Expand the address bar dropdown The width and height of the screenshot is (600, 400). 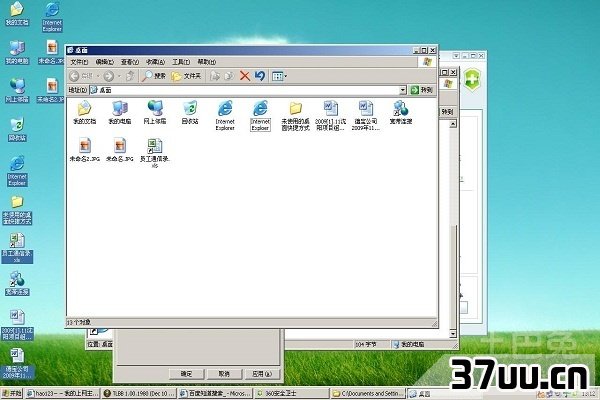click(x=403, y=90)
